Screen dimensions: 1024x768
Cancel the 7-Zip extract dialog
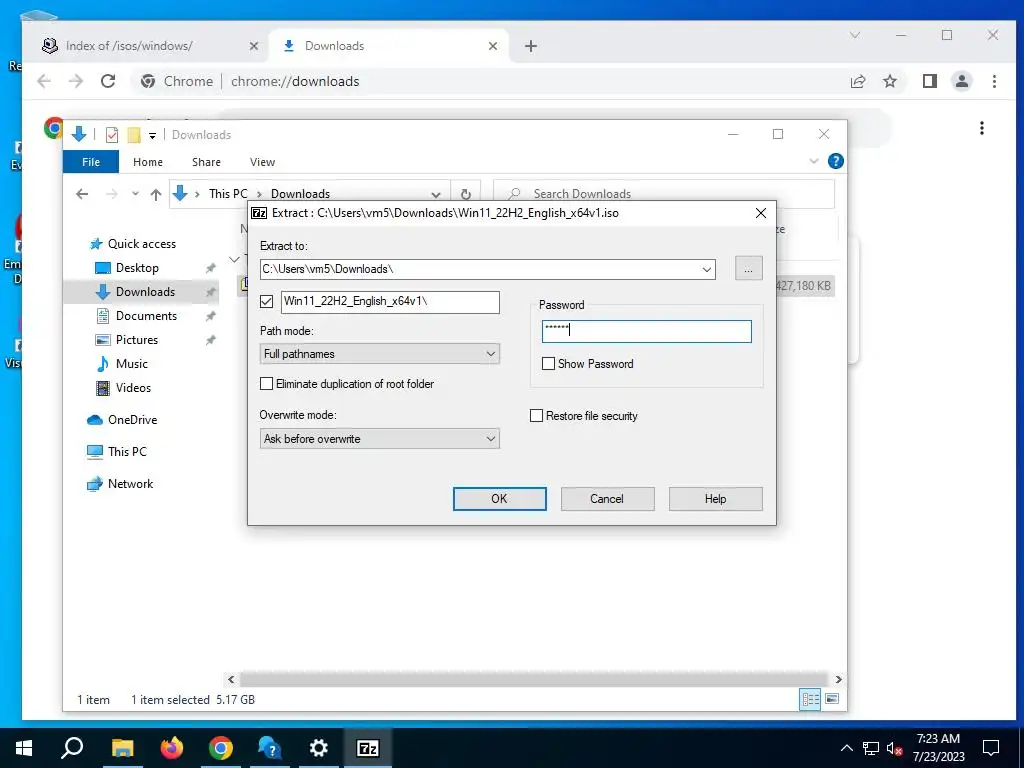(x=607, y=499)
